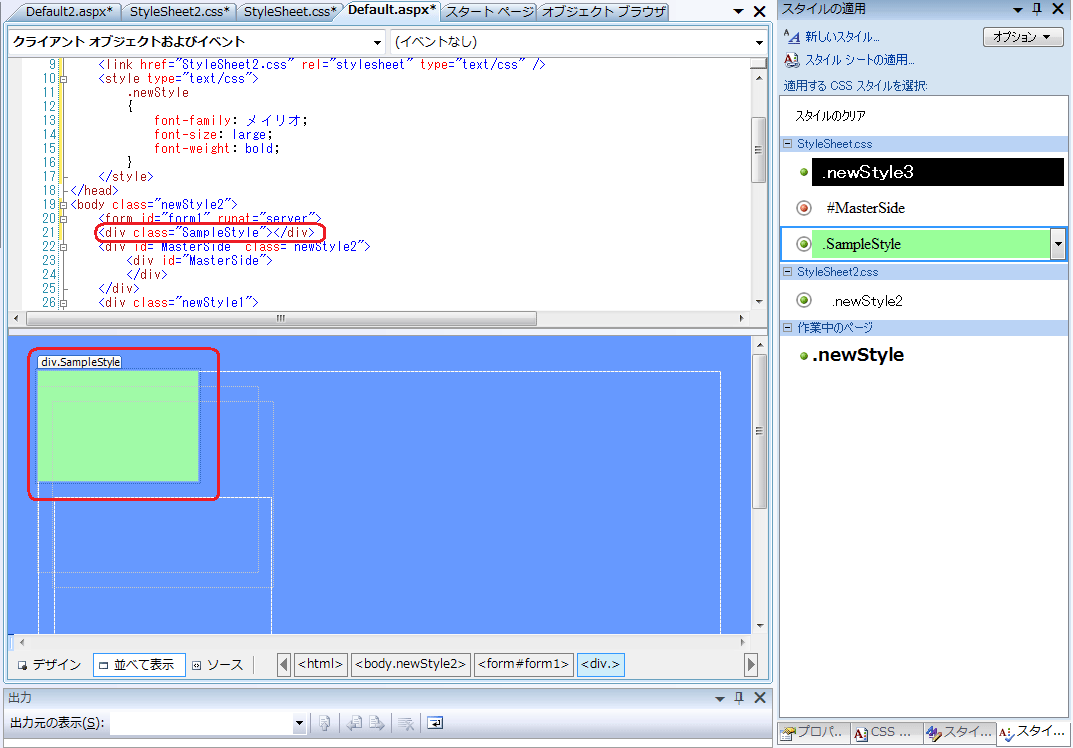Select the green SampleStyle div in design view
1073x748 pixels.
click(118, 426)
